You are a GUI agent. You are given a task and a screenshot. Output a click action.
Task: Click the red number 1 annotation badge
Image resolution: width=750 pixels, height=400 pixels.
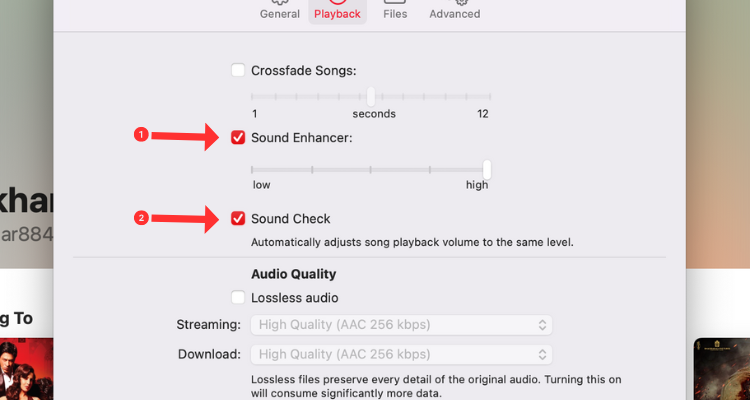(141, 134)
